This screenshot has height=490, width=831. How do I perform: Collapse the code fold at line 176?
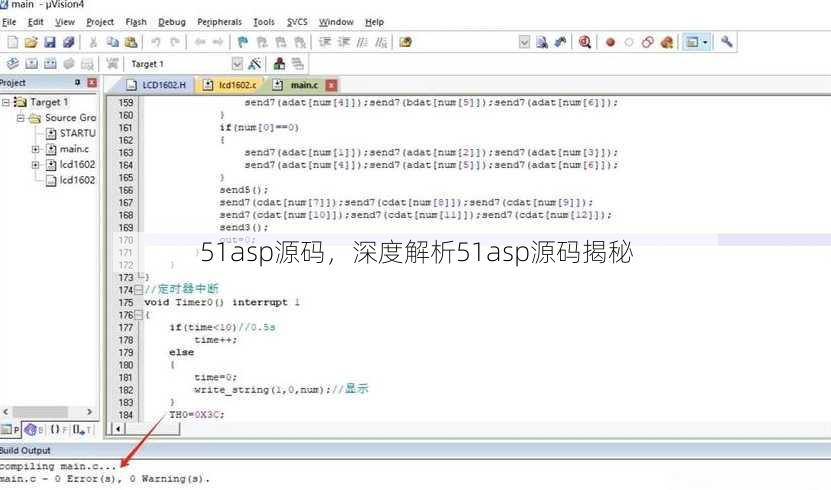(138, 315)
